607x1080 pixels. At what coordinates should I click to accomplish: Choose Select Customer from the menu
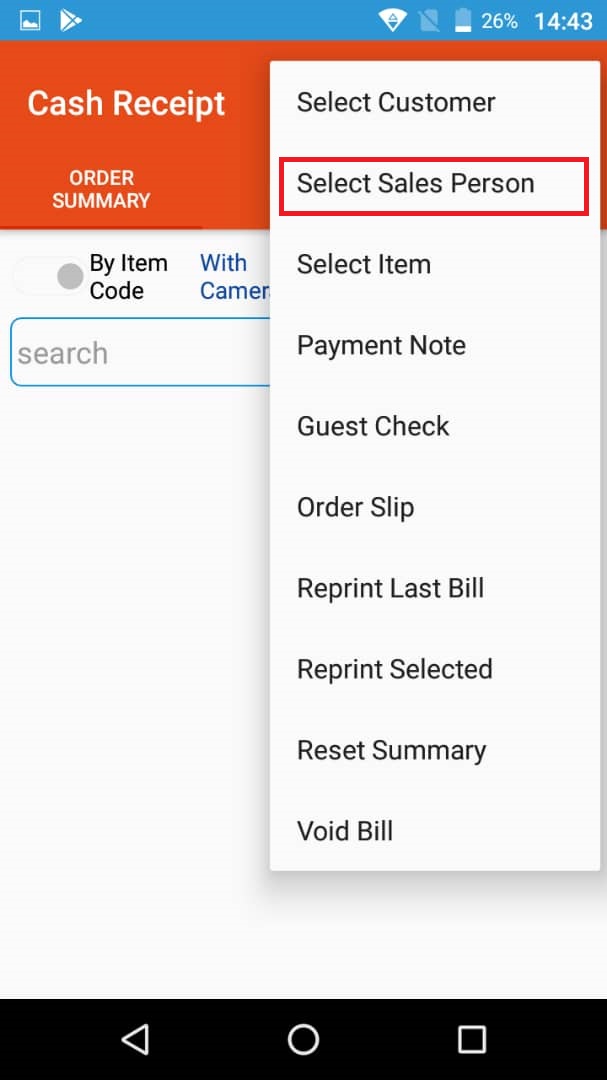pos(396,102)
